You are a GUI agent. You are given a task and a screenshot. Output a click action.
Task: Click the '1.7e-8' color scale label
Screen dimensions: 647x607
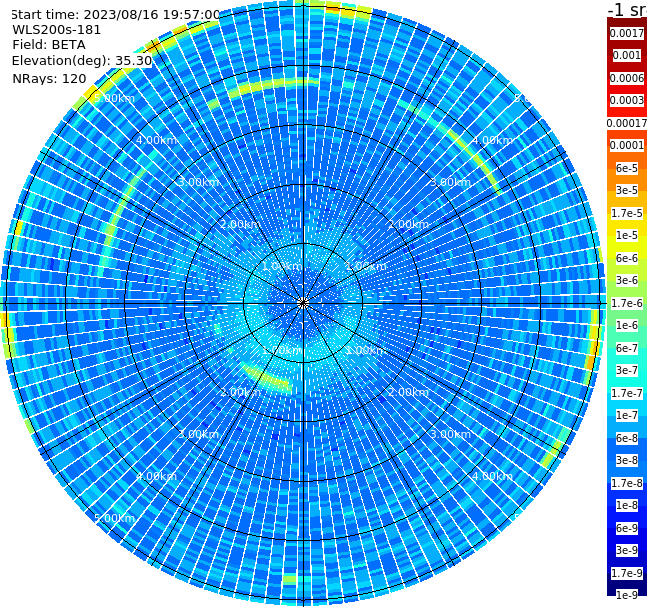point(627,483)
